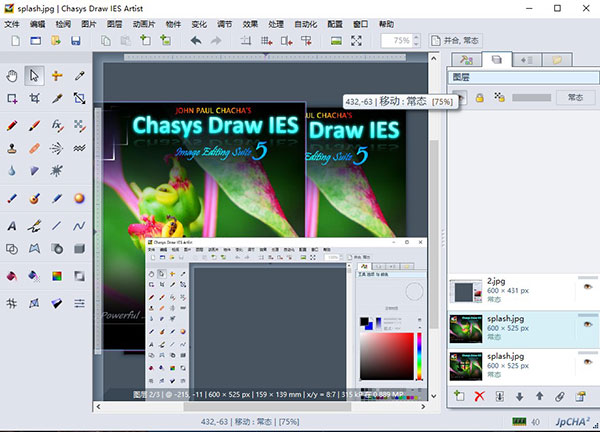
Task: Open the settings sliders tool
Action: pyautogui.click(x=80, y=303)
